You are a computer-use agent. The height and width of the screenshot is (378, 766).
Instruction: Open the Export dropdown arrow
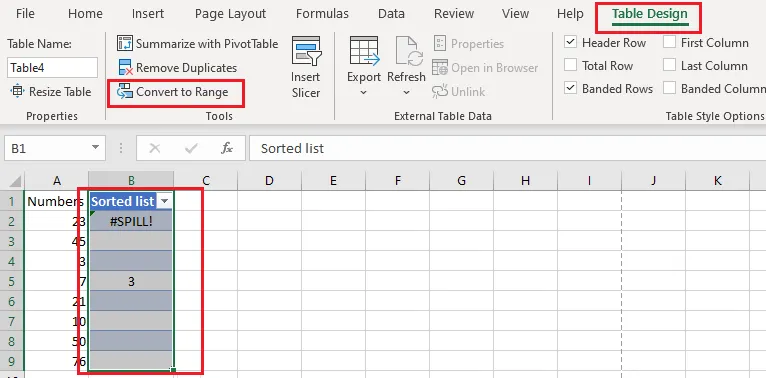point(363,92)
